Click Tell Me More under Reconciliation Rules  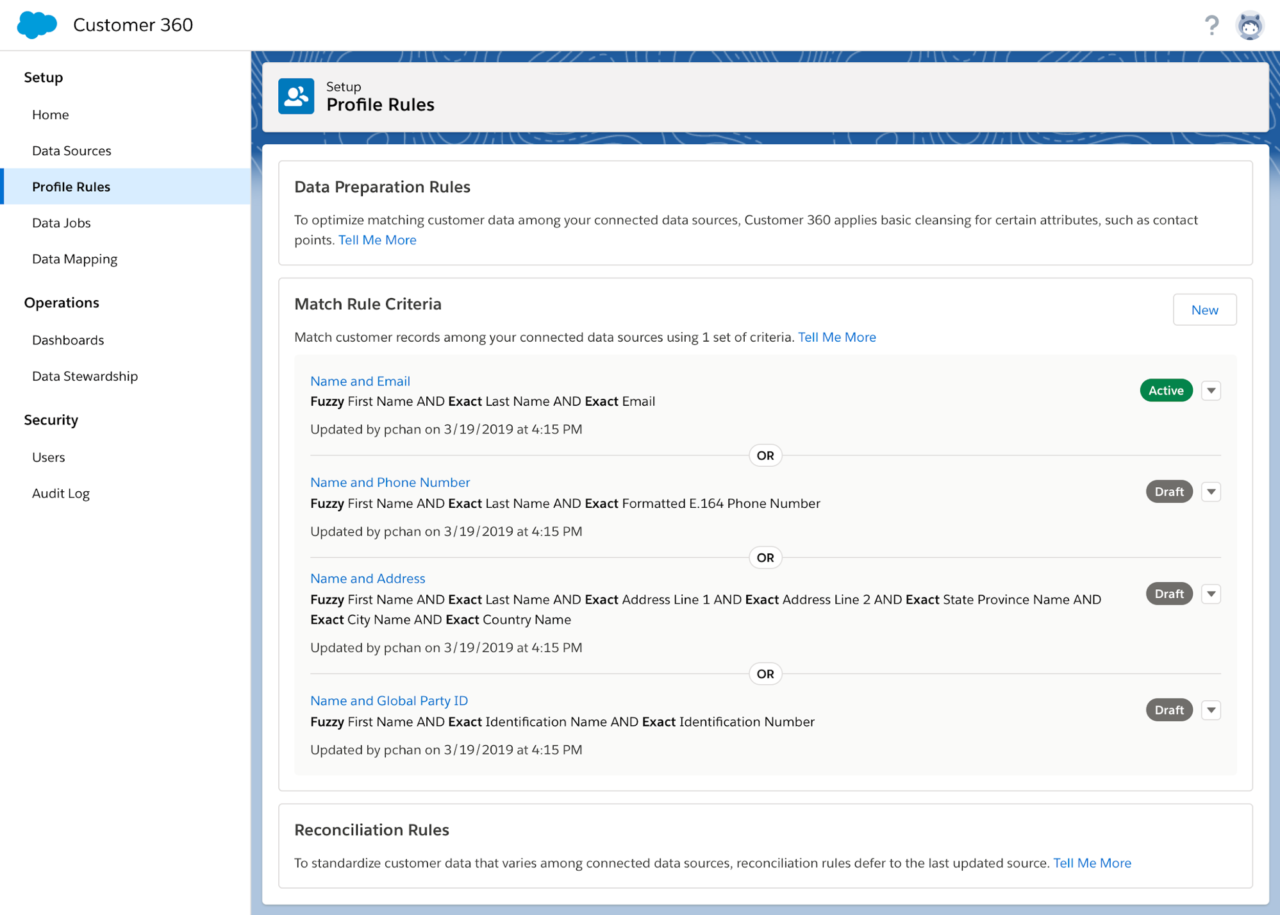(1092, 863)
